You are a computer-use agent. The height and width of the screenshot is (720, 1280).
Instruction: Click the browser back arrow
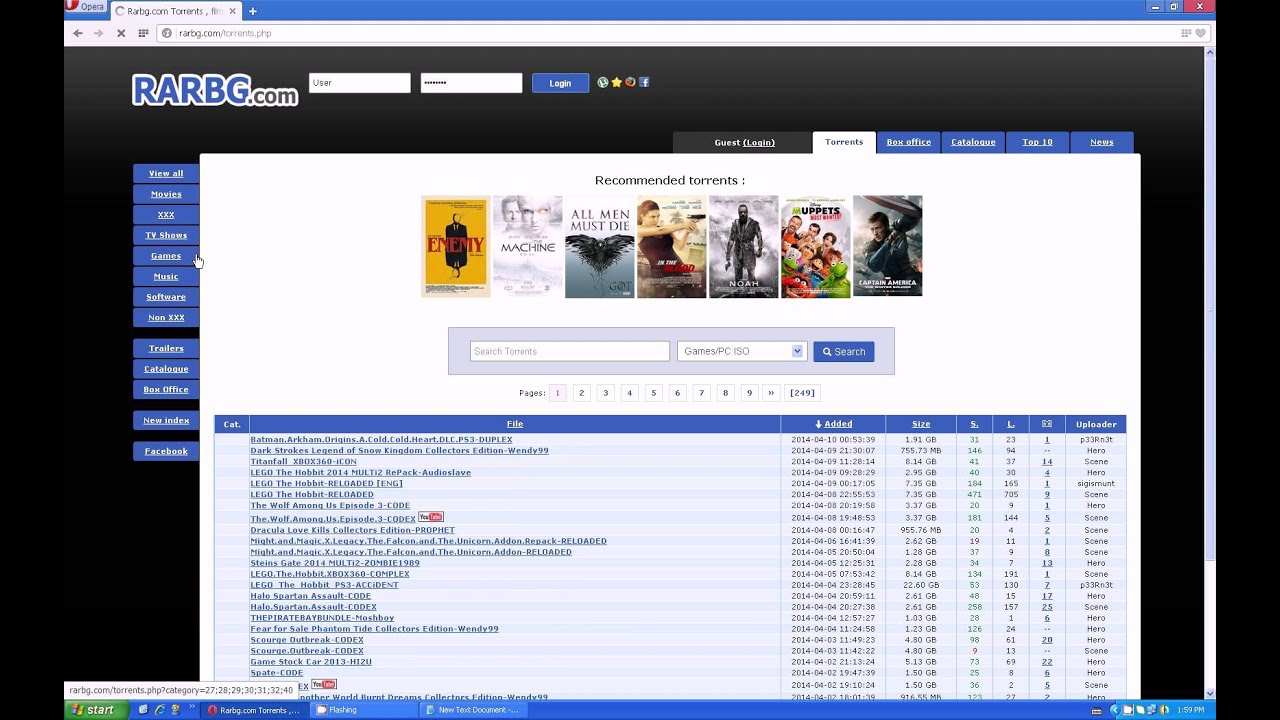78,33
